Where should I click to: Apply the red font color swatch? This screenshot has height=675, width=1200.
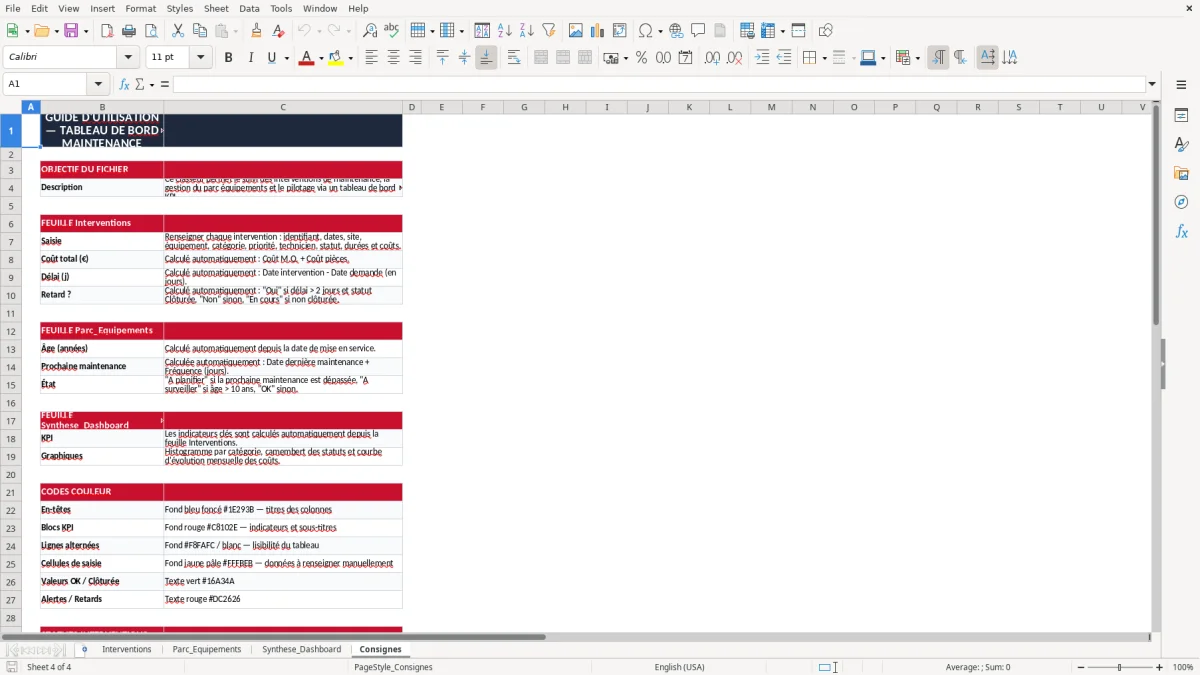(x=305, y=58)
